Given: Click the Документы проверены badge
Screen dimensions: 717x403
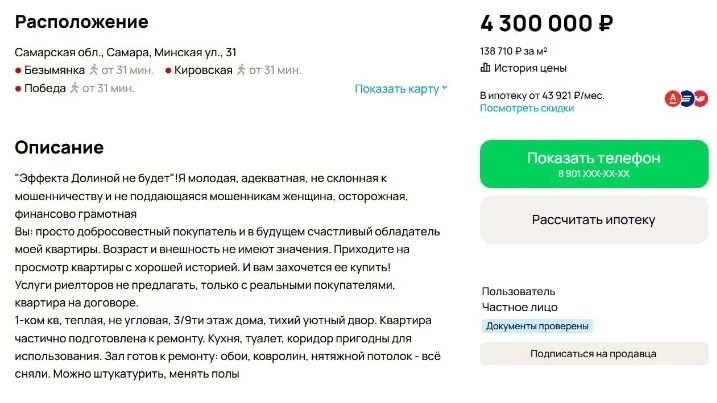Looking at the screenshot, I should pos(537,326).
